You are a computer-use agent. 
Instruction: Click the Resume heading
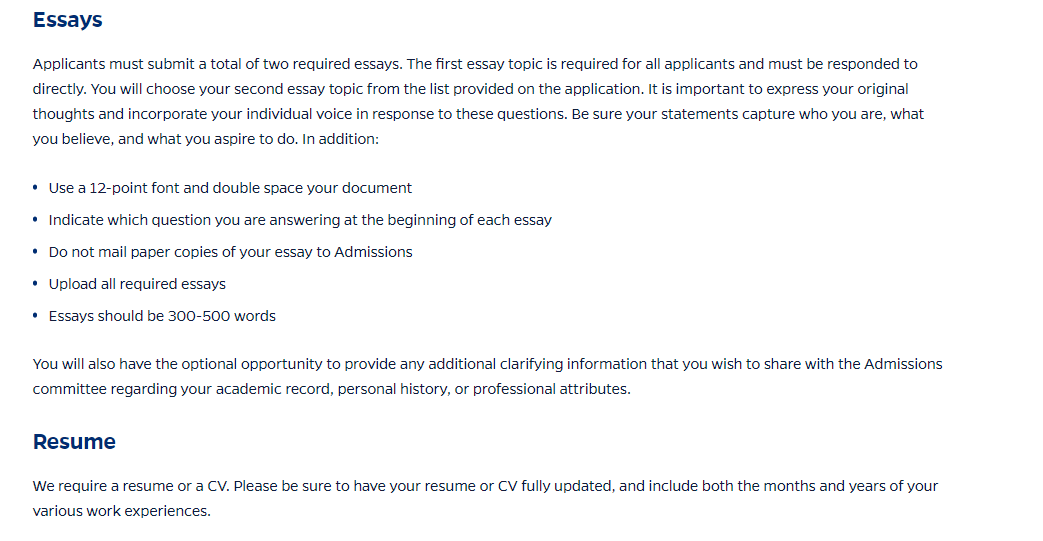tap(74, 442)
